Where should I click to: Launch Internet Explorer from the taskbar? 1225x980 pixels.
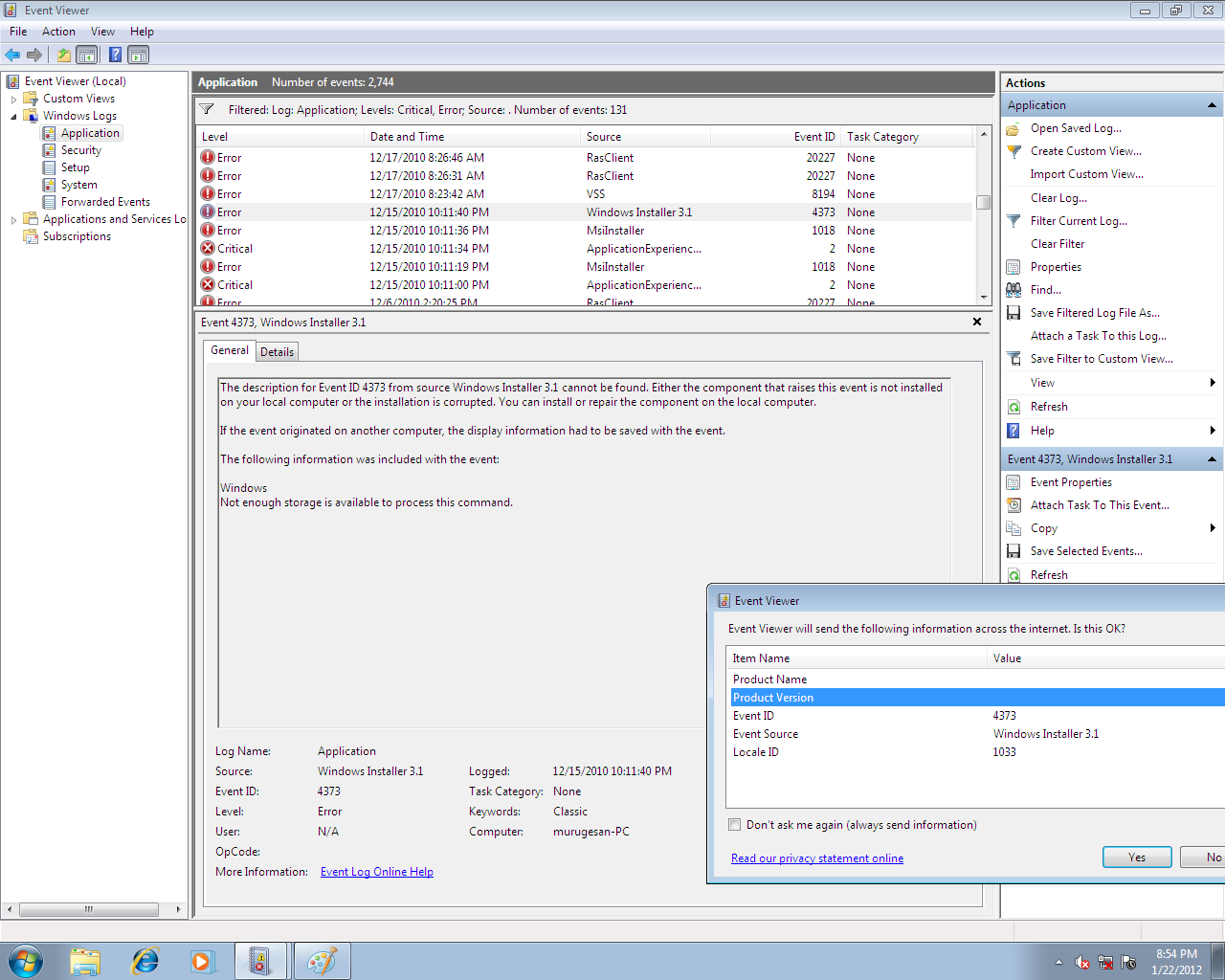click(145, 960)
